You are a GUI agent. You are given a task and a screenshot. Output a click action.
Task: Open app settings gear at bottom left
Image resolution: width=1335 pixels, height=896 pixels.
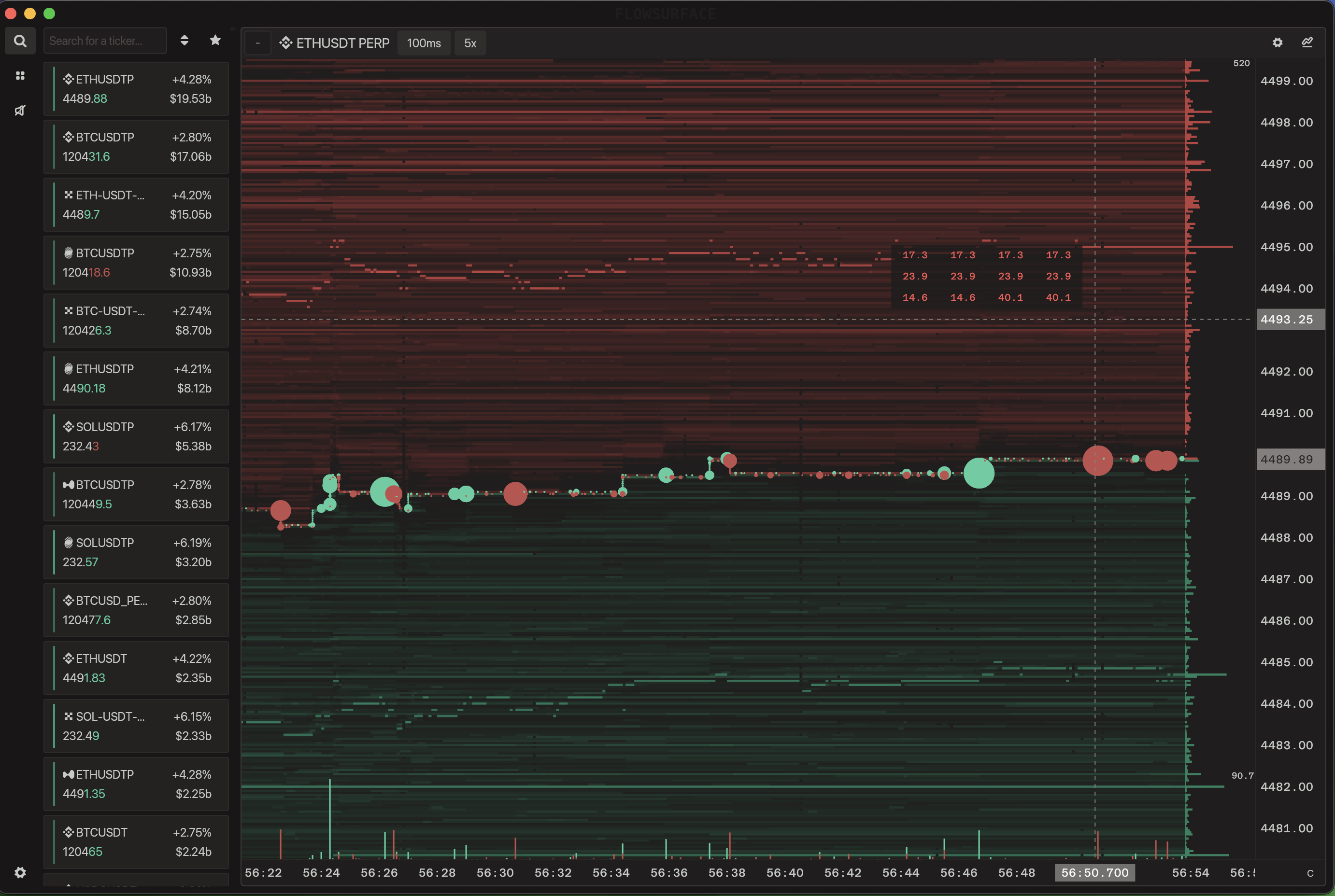pos(20,872)
